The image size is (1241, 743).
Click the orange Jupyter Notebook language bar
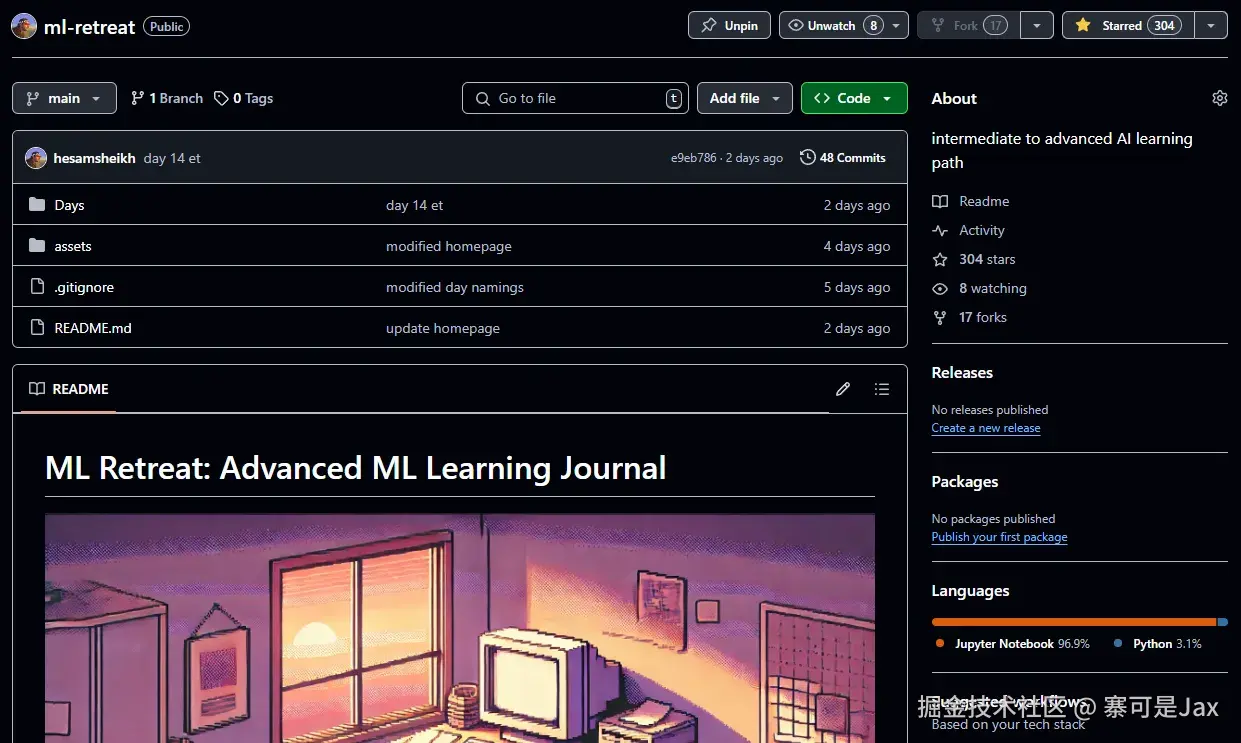(1073, 622)
